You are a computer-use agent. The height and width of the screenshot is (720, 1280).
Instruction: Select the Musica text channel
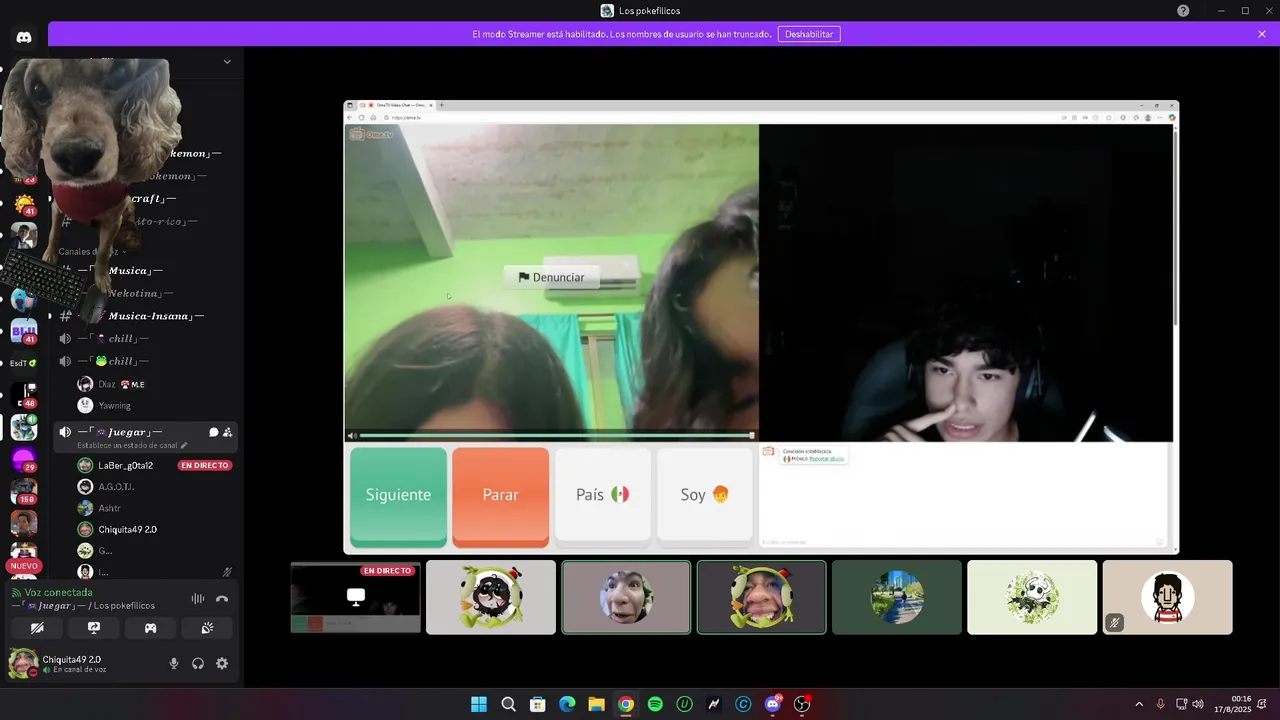pos(130,271)
